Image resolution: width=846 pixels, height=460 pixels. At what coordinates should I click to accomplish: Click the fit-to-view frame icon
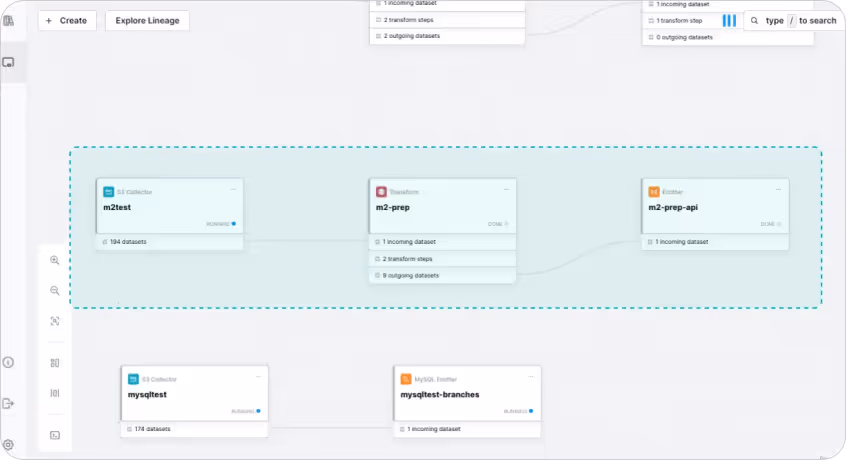point(54,321)
